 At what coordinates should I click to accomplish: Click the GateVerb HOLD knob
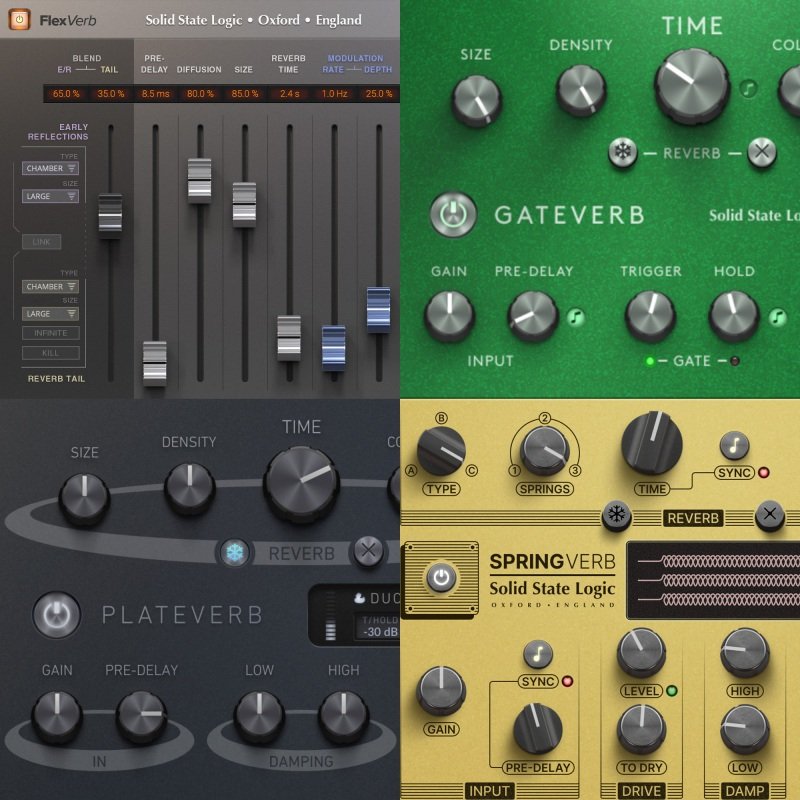[x=734, y=316]
